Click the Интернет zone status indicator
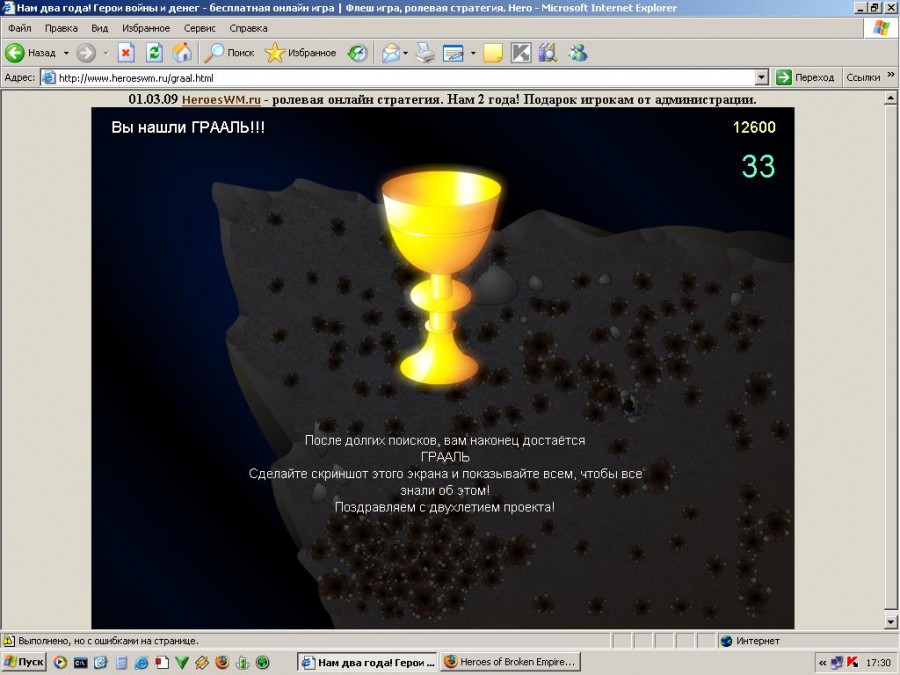Screen dimensions: 900x675 (x=751, y=641)
